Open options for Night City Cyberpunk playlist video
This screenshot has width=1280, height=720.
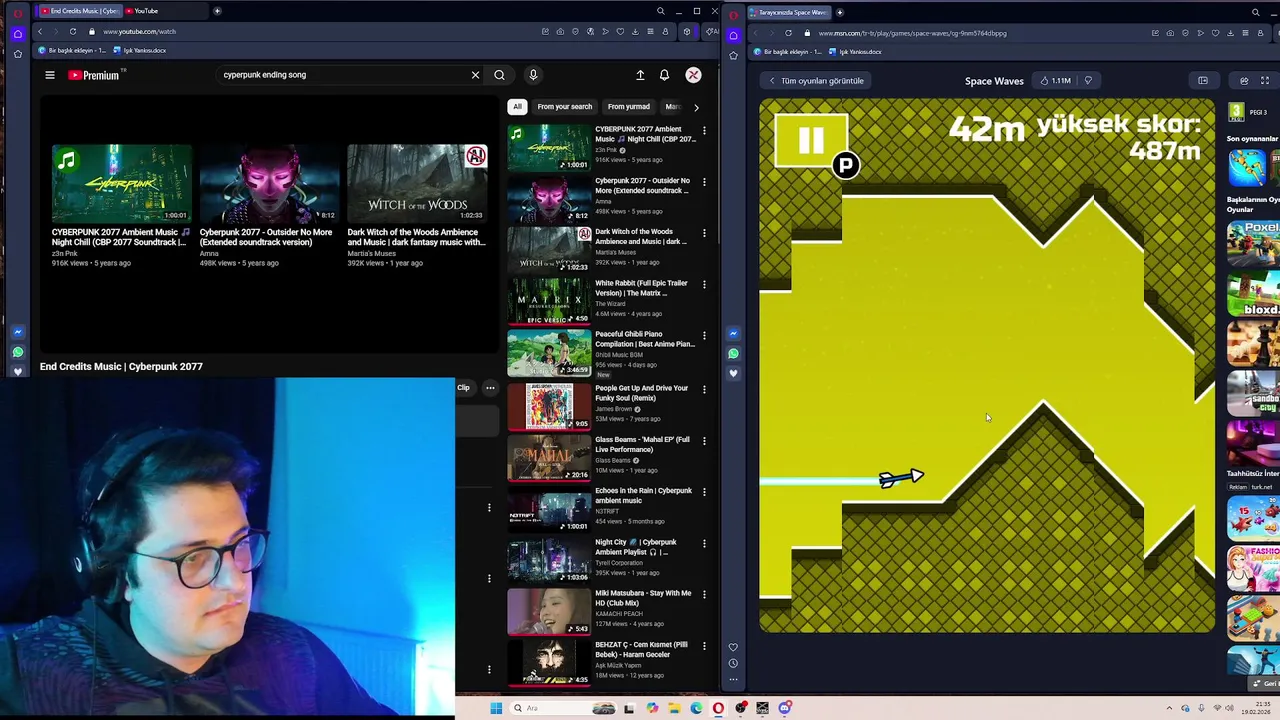704,544
